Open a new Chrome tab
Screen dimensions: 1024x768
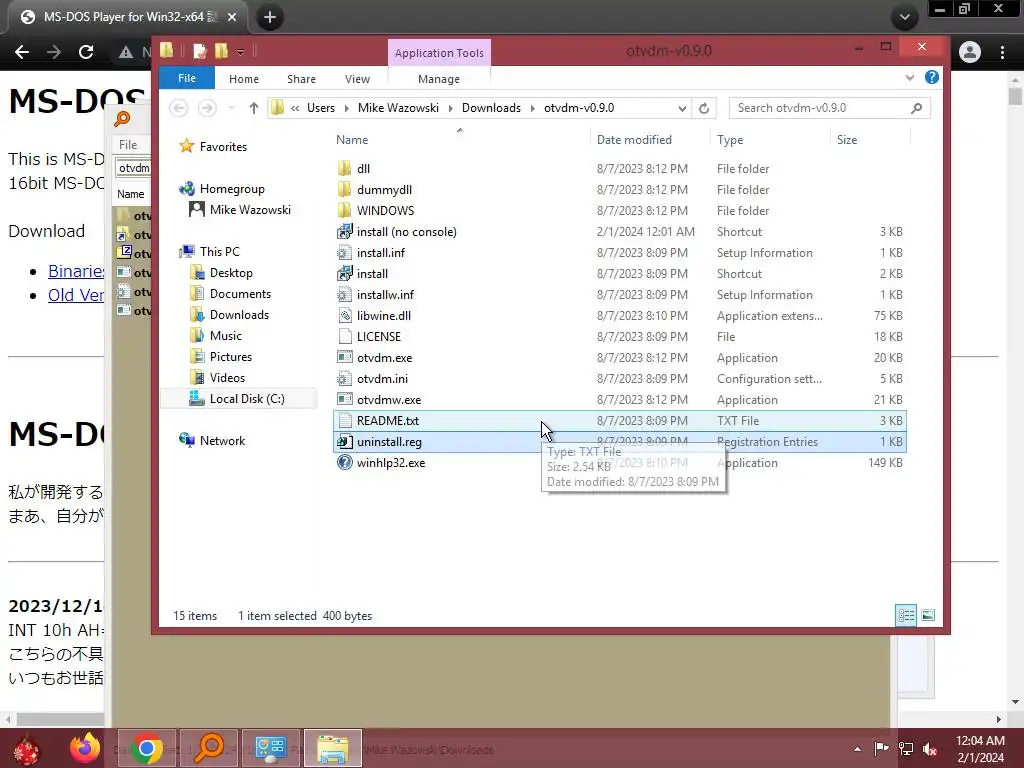pos(270,17)
